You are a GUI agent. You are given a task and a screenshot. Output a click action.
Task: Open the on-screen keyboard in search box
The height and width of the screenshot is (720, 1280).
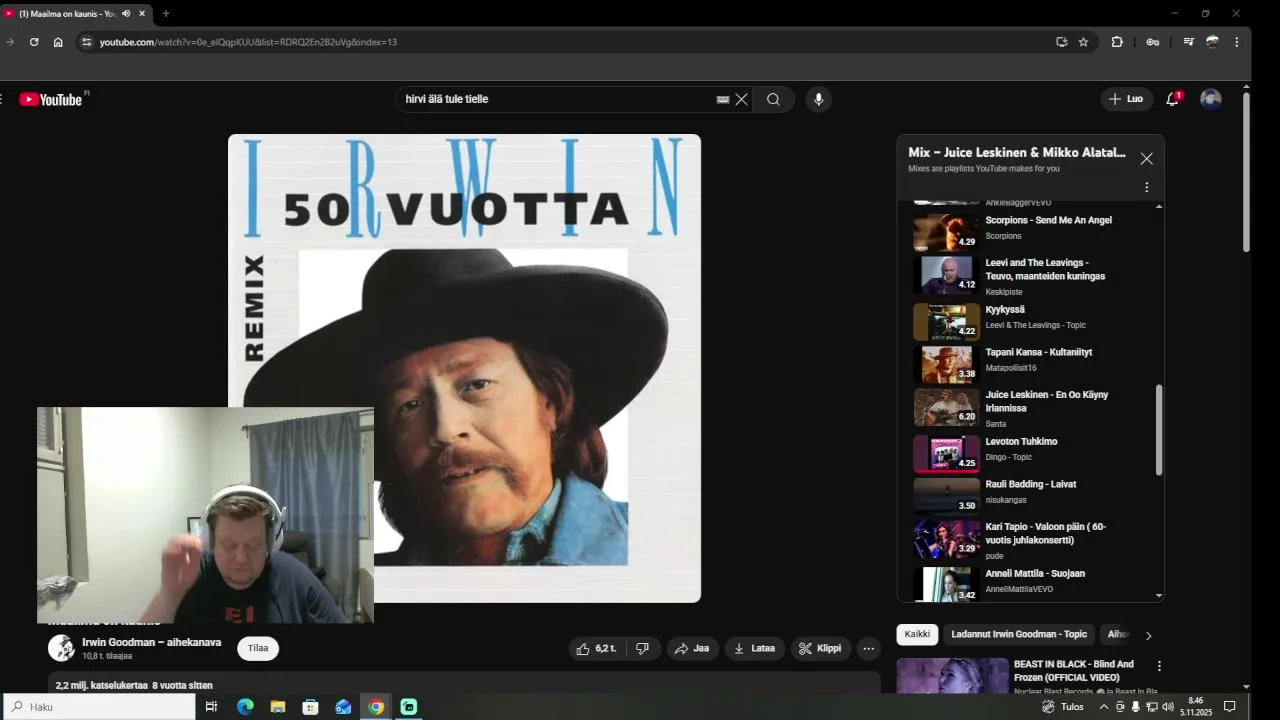click(x=723, y=99)
